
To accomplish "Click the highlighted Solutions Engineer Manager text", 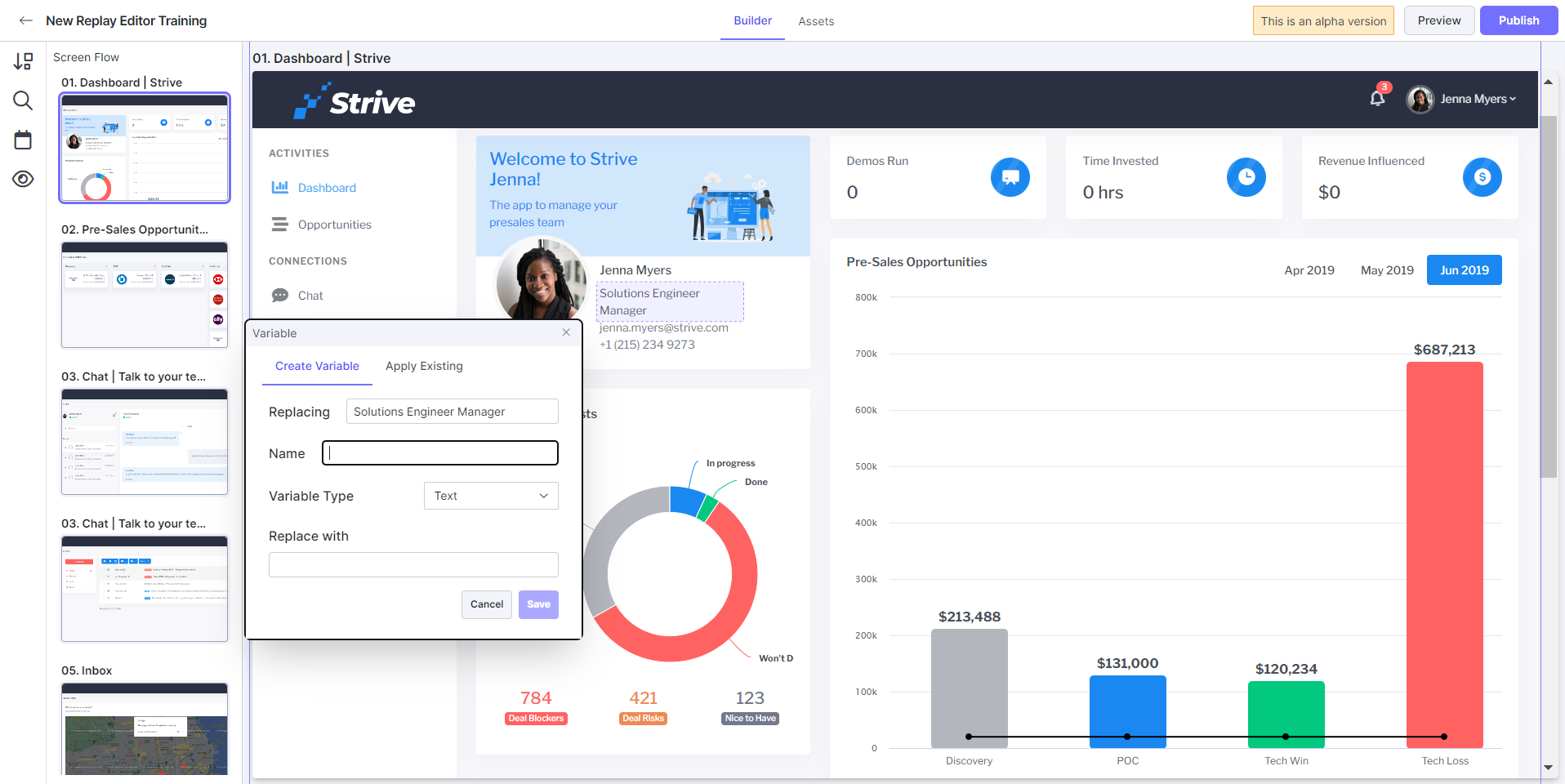I will tap(670, 301).
